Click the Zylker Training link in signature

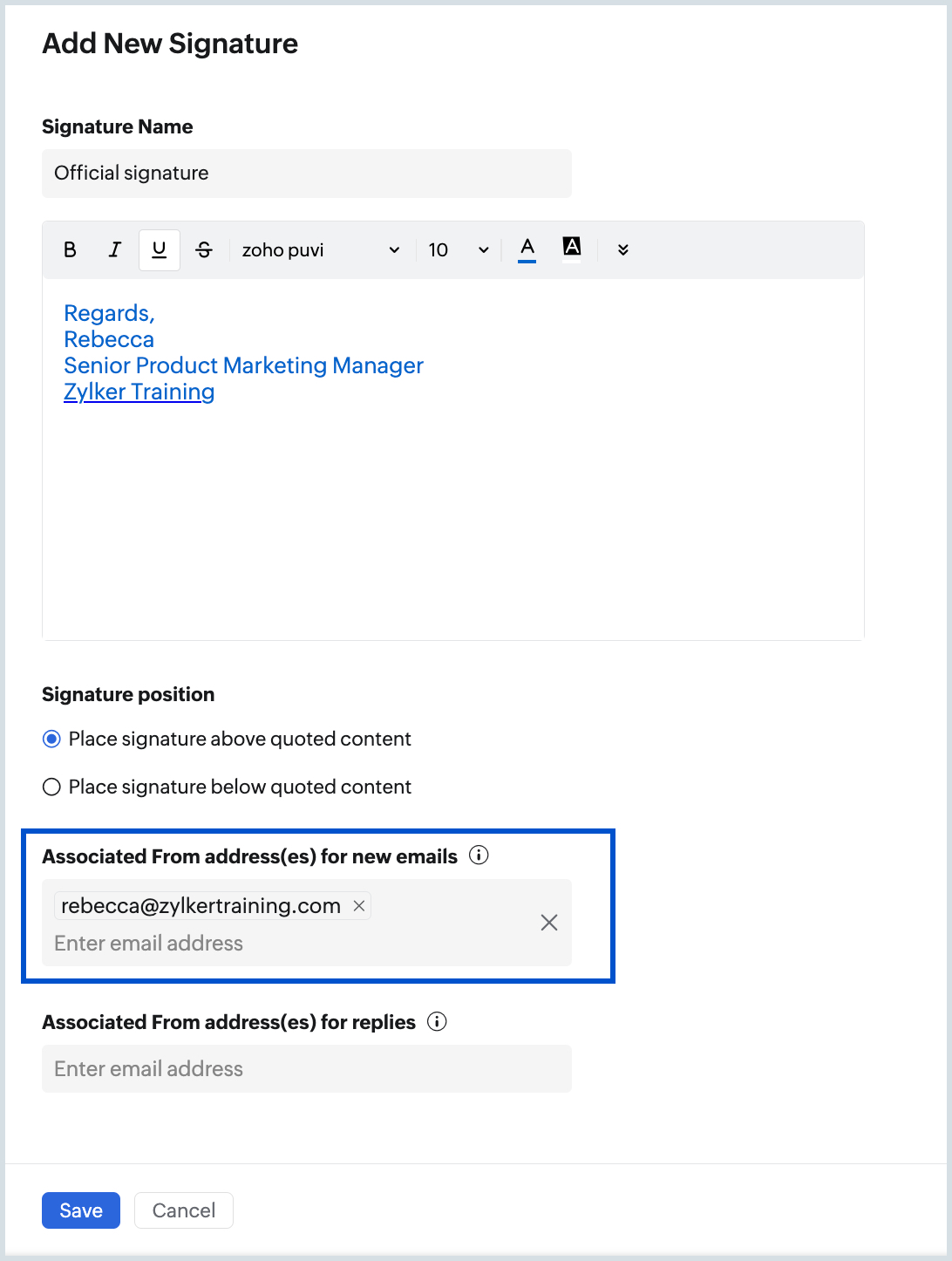tap(139, 392)
